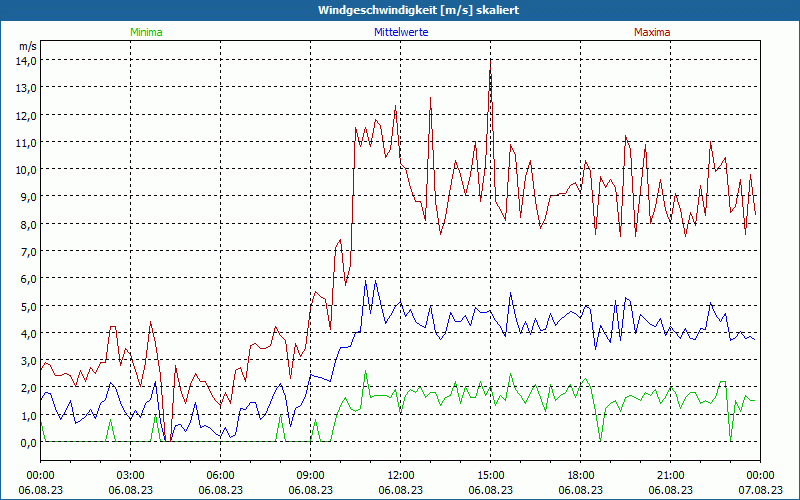800x500 pixels.
Task: Click the 11,0 y-axis value
Action: coord(28,142)
